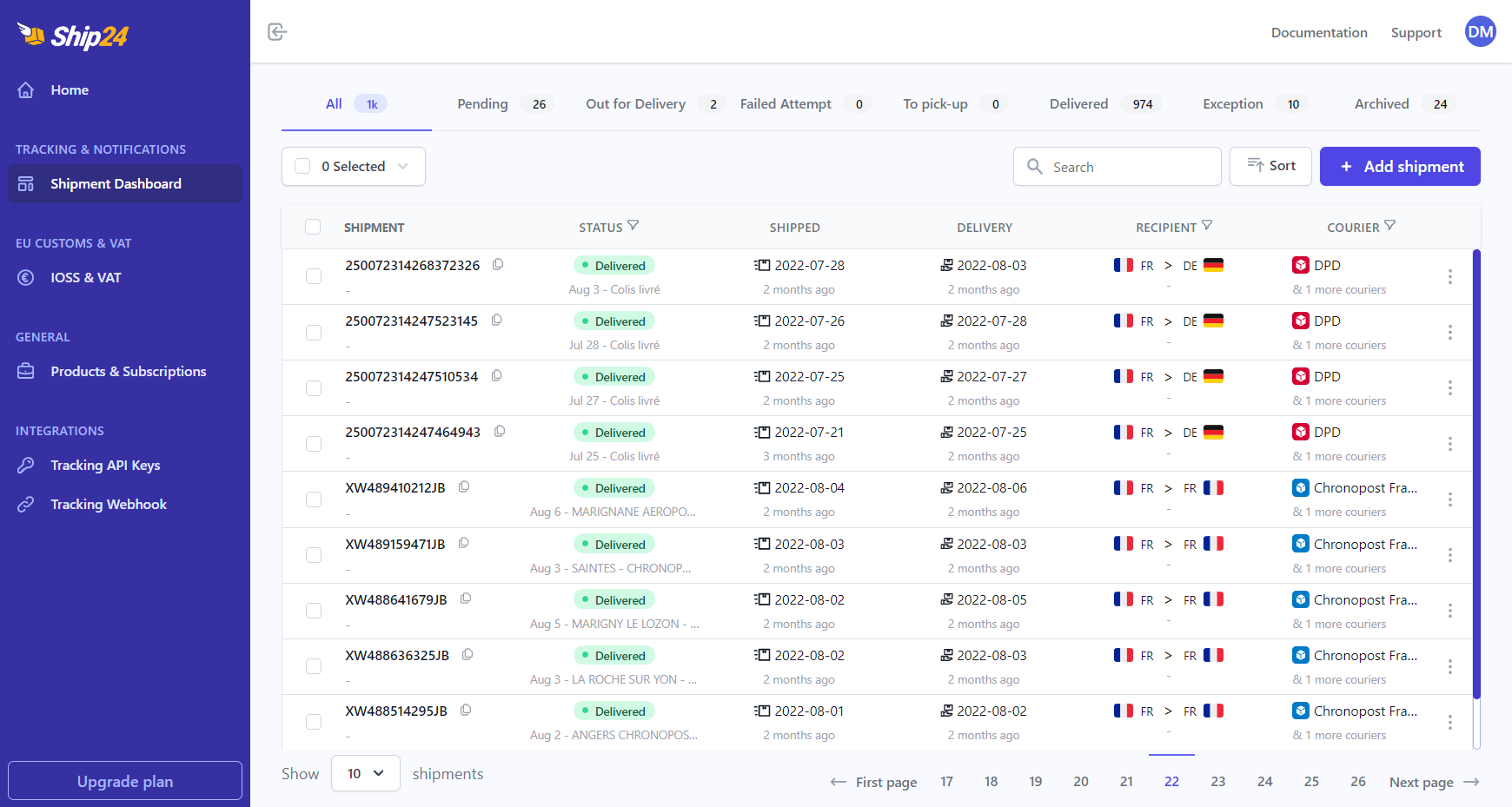Tick the checkbox beside shipment 250072314247523145
The image size is (1512, 807).
pyautogui.click(x=314, y=332)
